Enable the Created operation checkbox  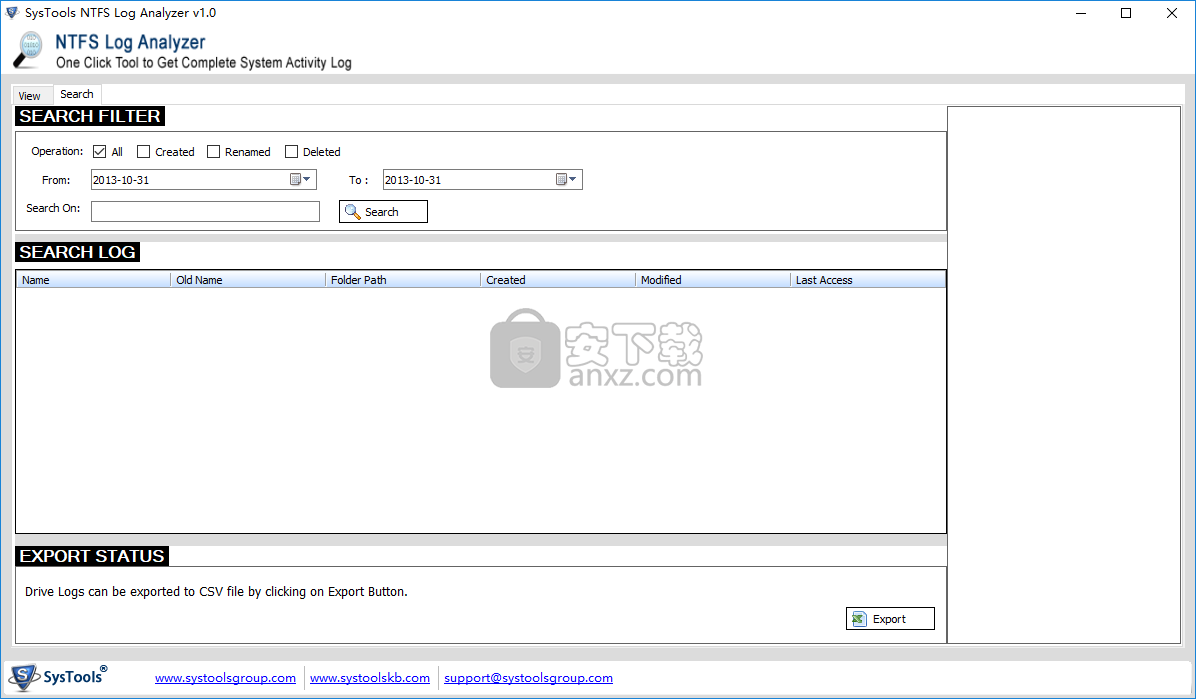(143, 152)
